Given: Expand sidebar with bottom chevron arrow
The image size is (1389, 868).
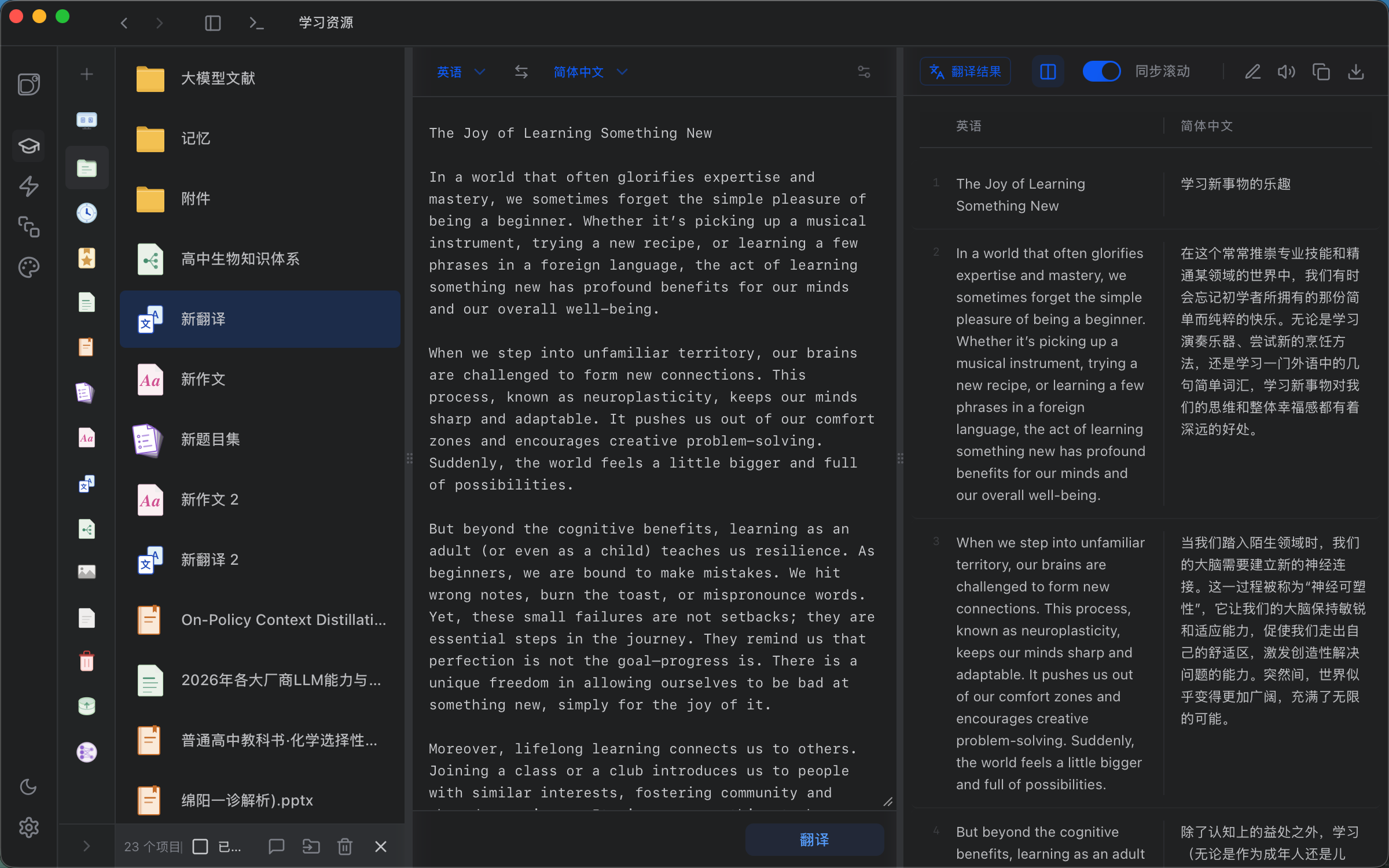Looking at the screenshot, I should pos(86,846).
